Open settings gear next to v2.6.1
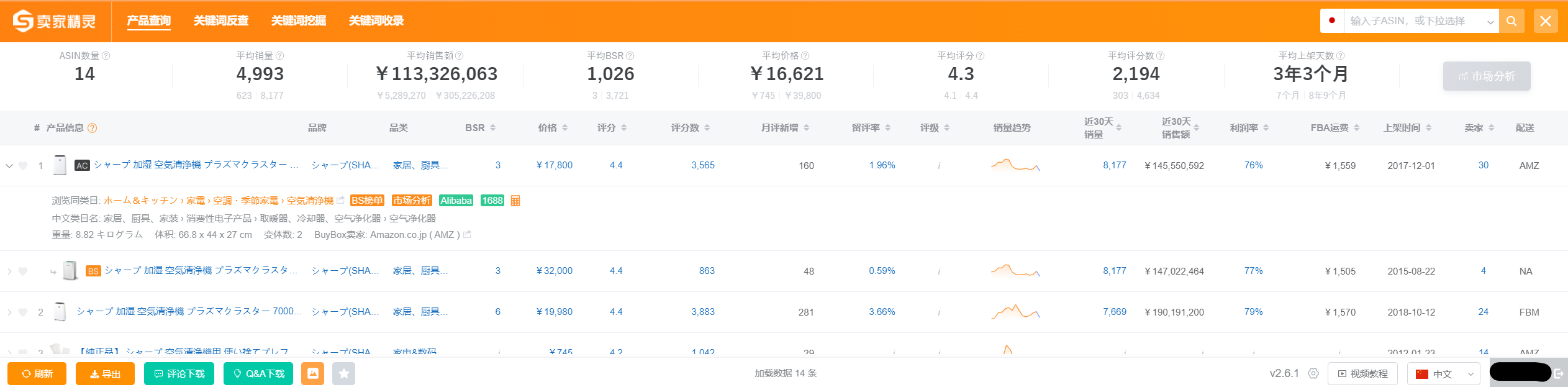The height and width of the screenshot is (387, 1568). point(1313,373)
